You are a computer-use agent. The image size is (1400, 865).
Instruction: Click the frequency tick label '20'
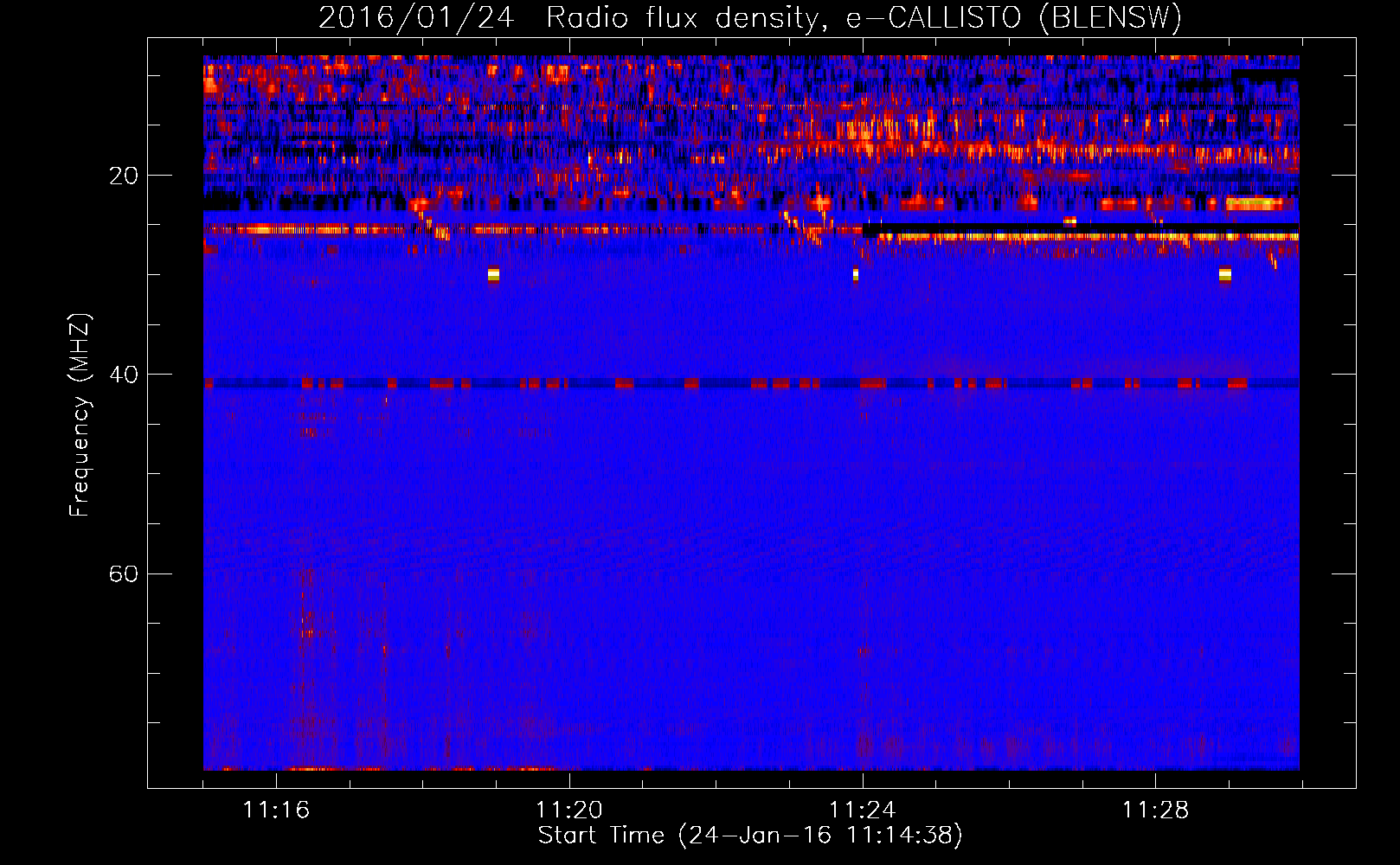(123, 176)
